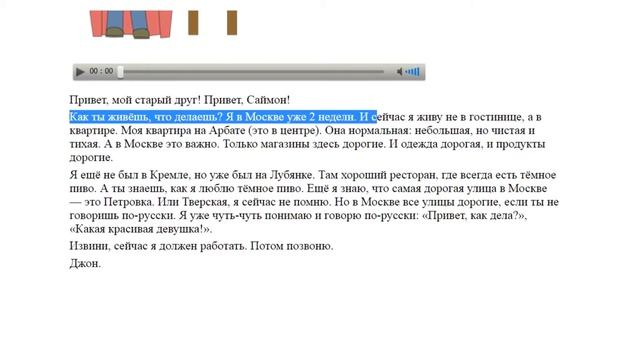Click the greeting line 'Привет, мой старый друг!'
Viewport: 640px width, 360px height.
pyautogui.click(x=135, y=100)
